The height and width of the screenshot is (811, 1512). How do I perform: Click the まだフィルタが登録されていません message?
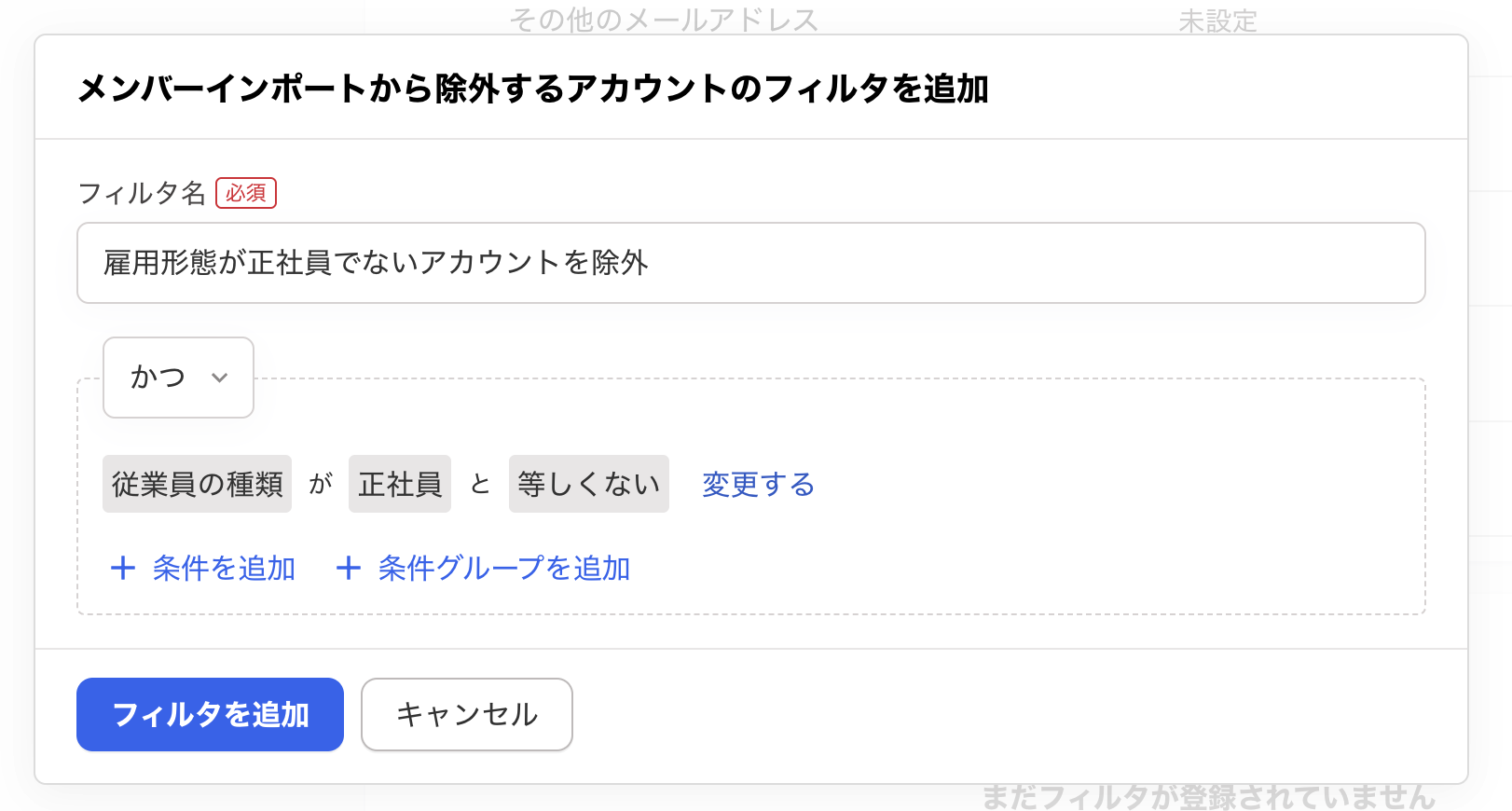[x=1208, y=797]
